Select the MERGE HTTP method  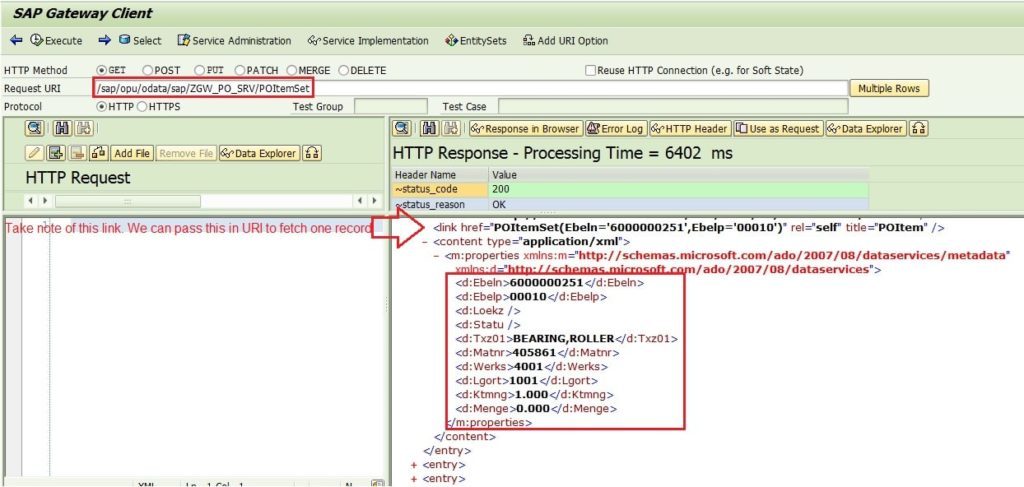click(x=292, y=71)
